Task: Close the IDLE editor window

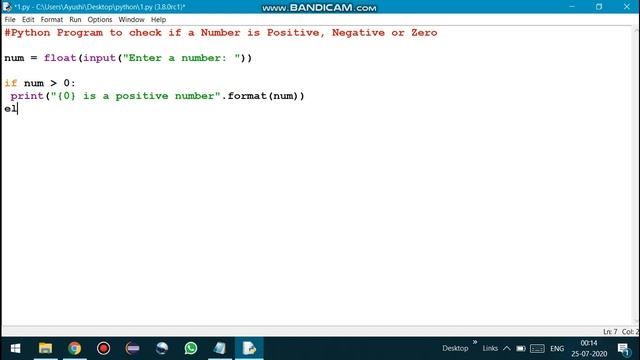Action: (627, 7)
